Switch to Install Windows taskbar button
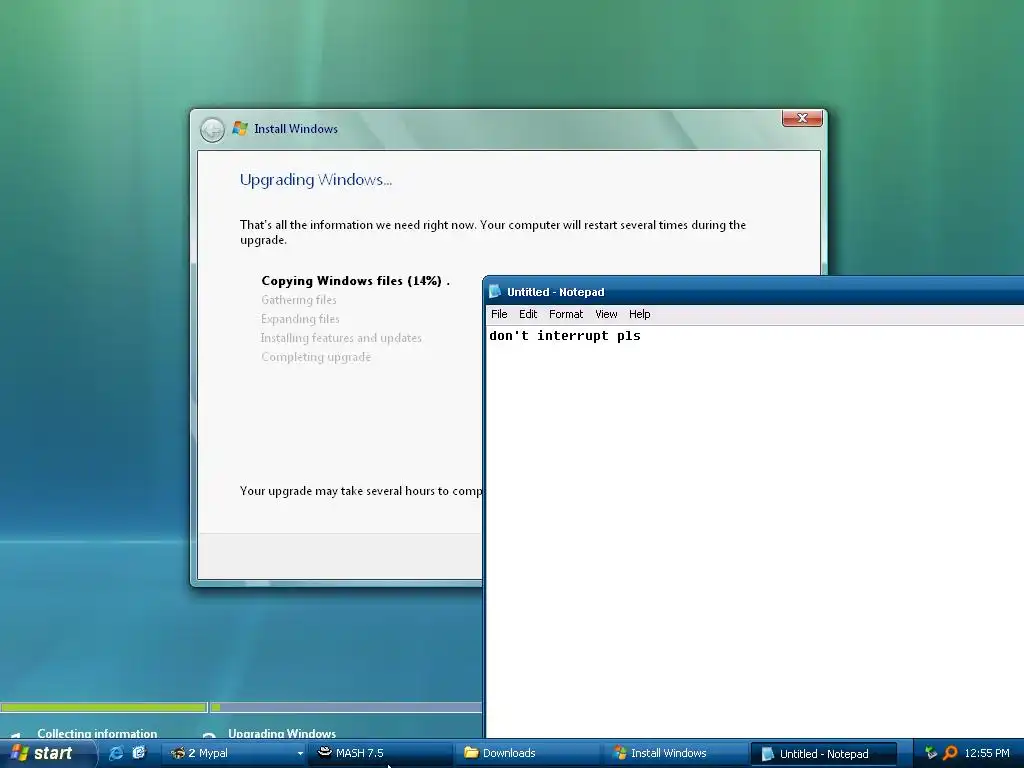 pos(675,754)
